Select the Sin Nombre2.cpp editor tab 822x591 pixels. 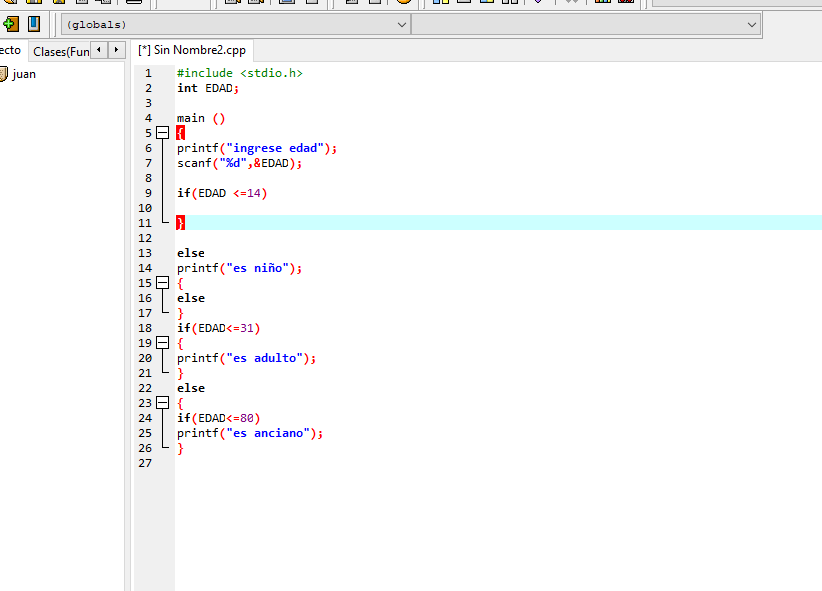pos(192,50)
